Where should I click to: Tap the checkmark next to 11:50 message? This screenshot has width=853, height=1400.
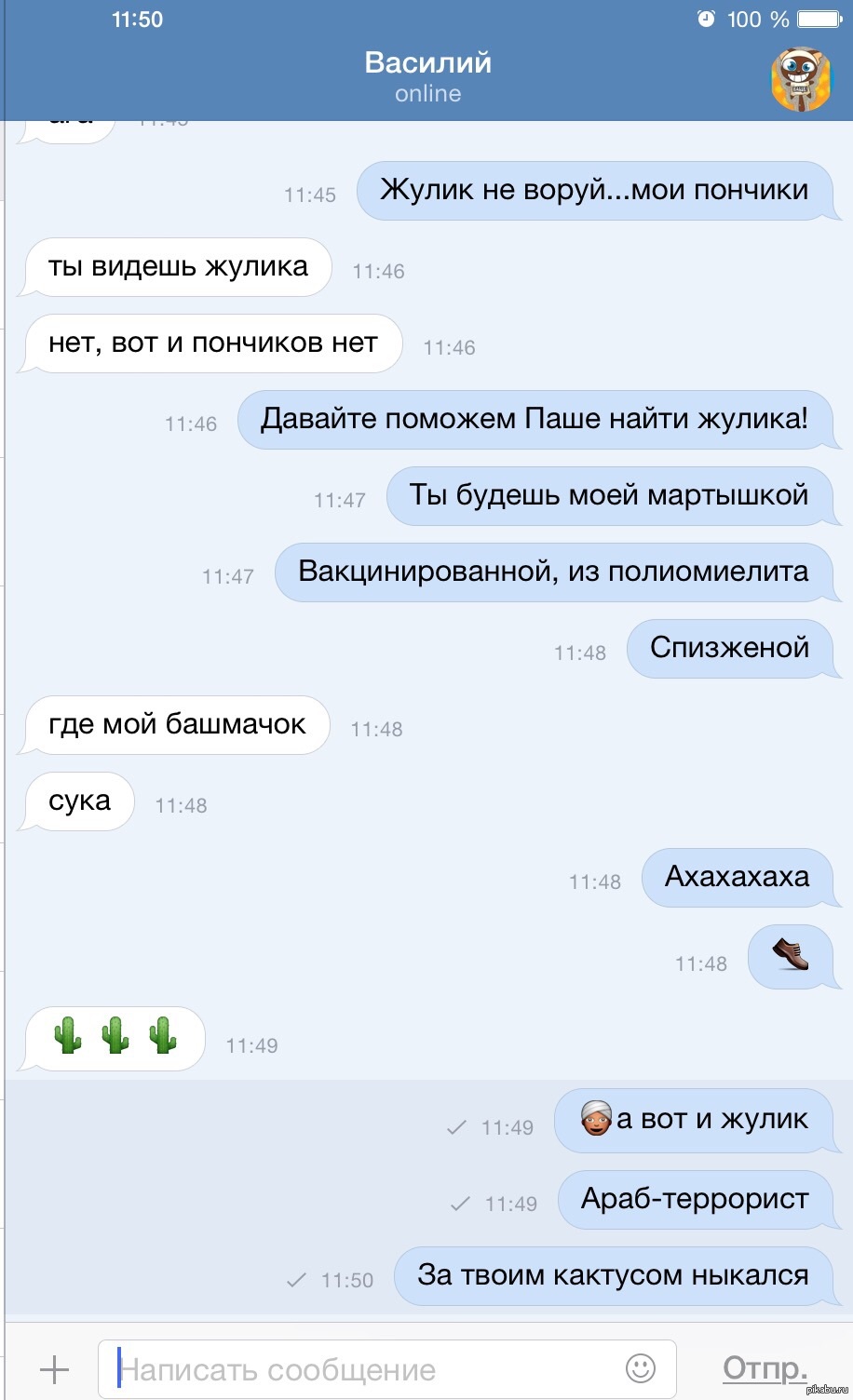(x=296, y=1280)
